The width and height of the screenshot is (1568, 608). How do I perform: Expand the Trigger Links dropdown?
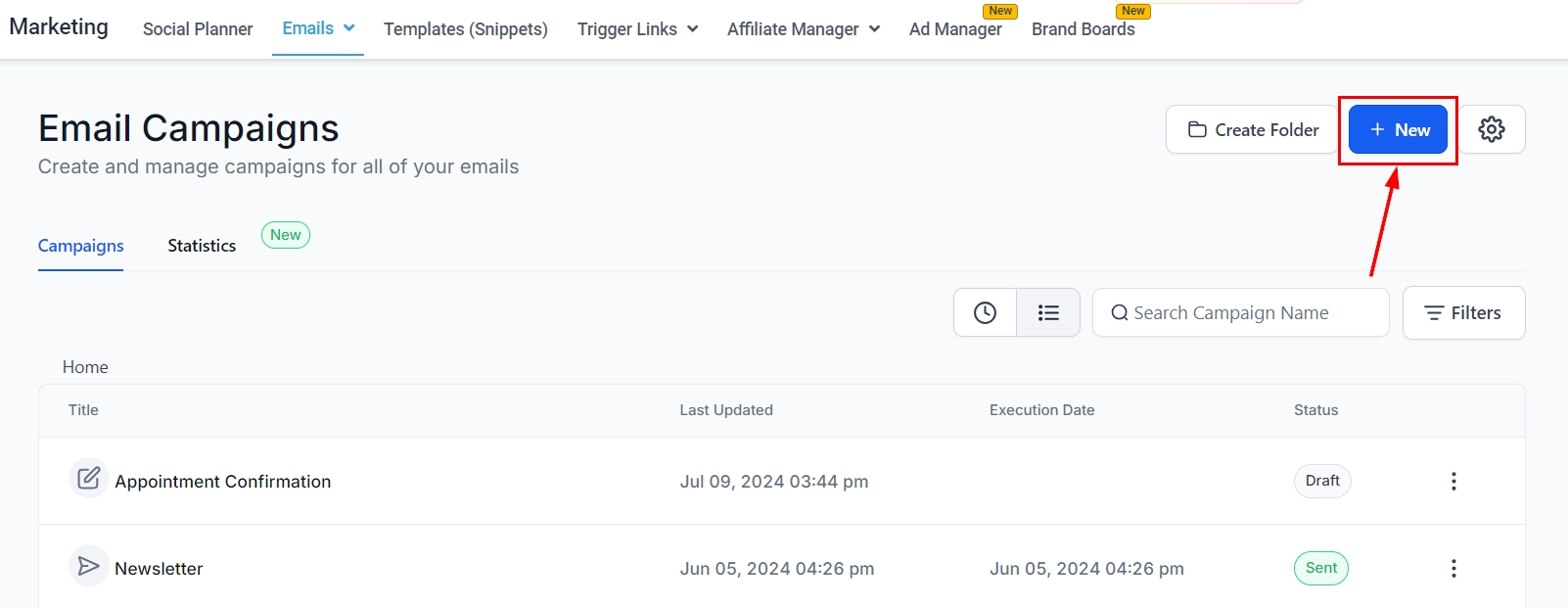point(637,29)
